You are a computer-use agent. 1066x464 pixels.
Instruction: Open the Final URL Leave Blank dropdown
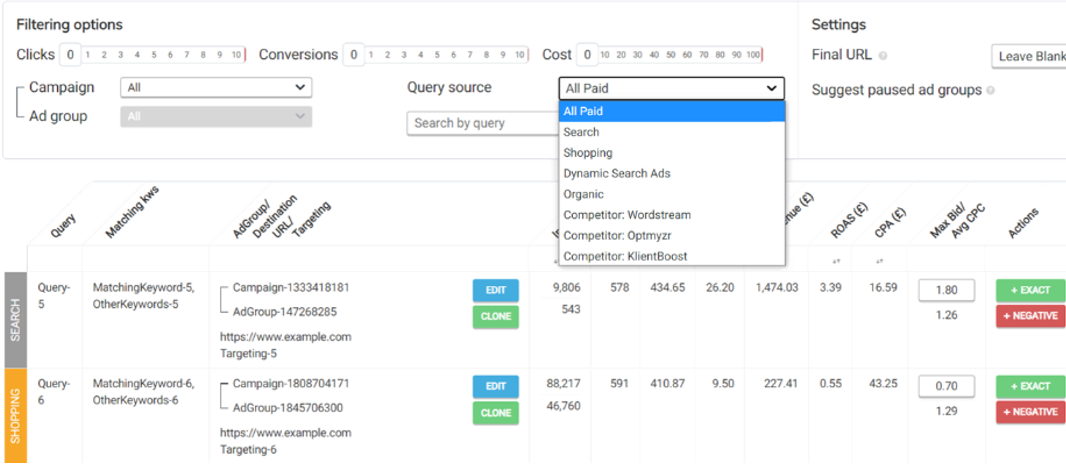pyautogui.click(x=1028, y=56)
